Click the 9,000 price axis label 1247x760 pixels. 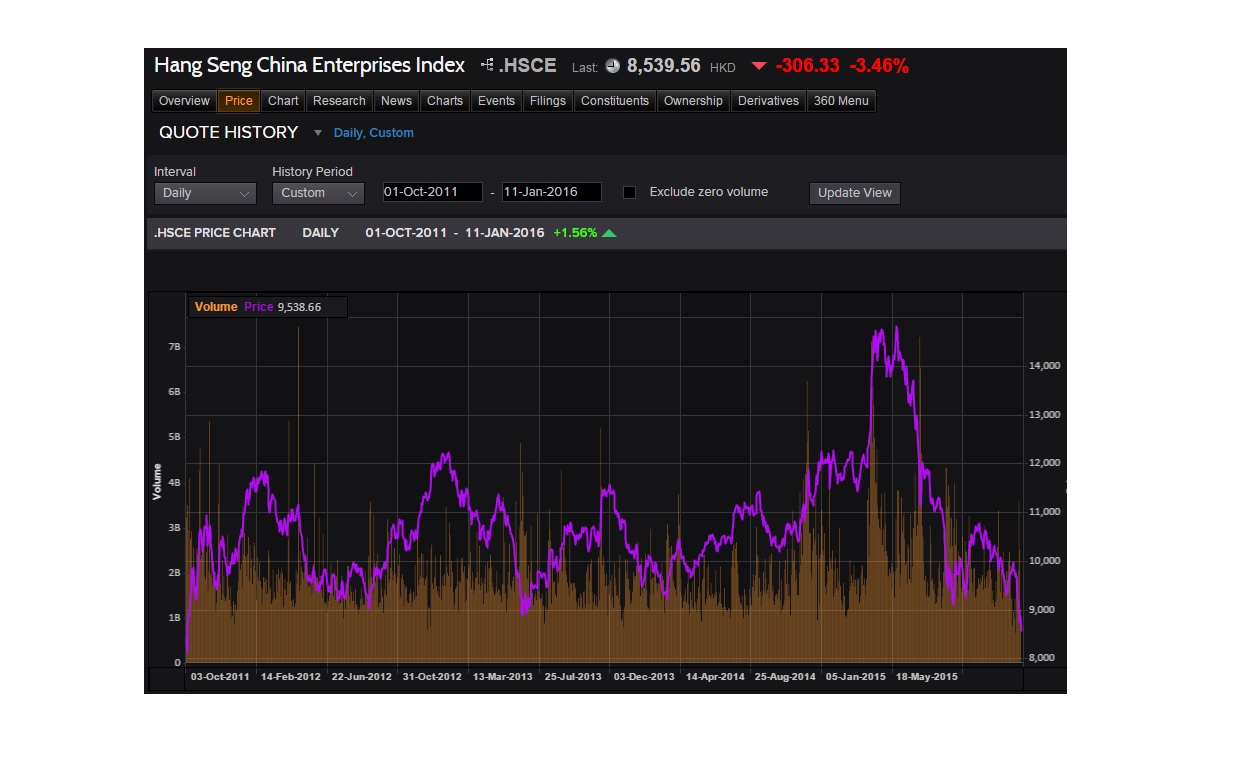[x=1044, y=610]
